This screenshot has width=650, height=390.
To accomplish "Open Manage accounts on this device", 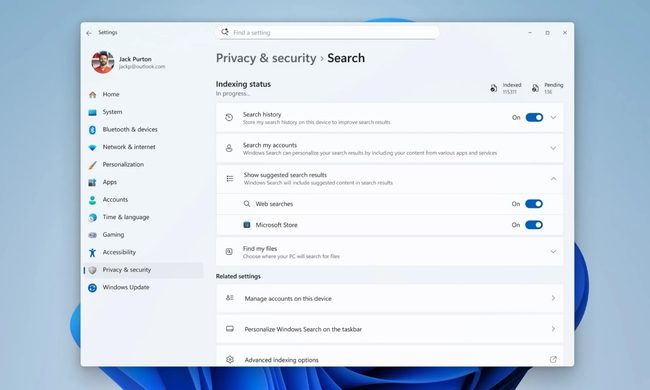I will 389,298.
